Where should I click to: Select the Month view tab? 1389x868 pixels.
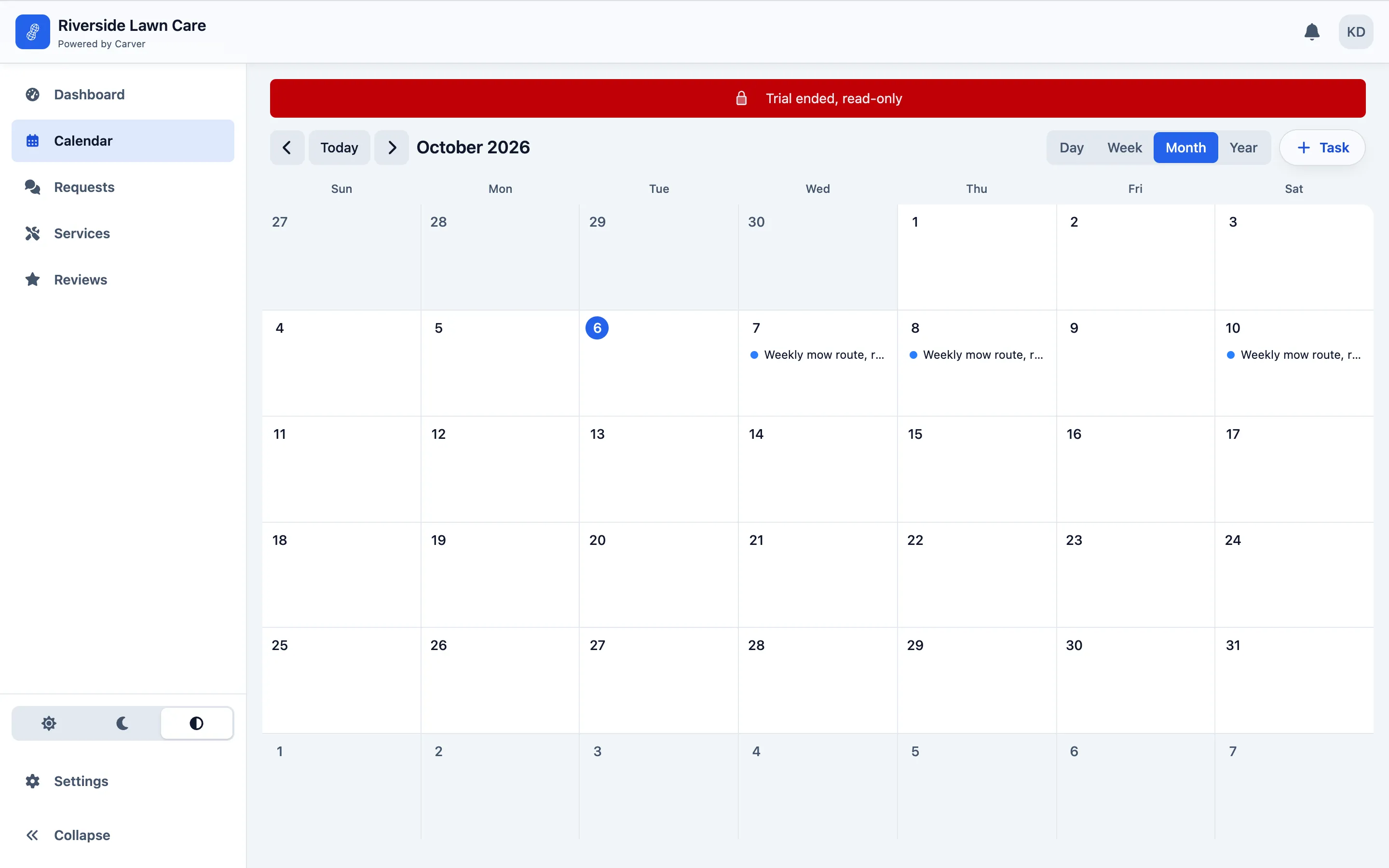click(1185, 148)
